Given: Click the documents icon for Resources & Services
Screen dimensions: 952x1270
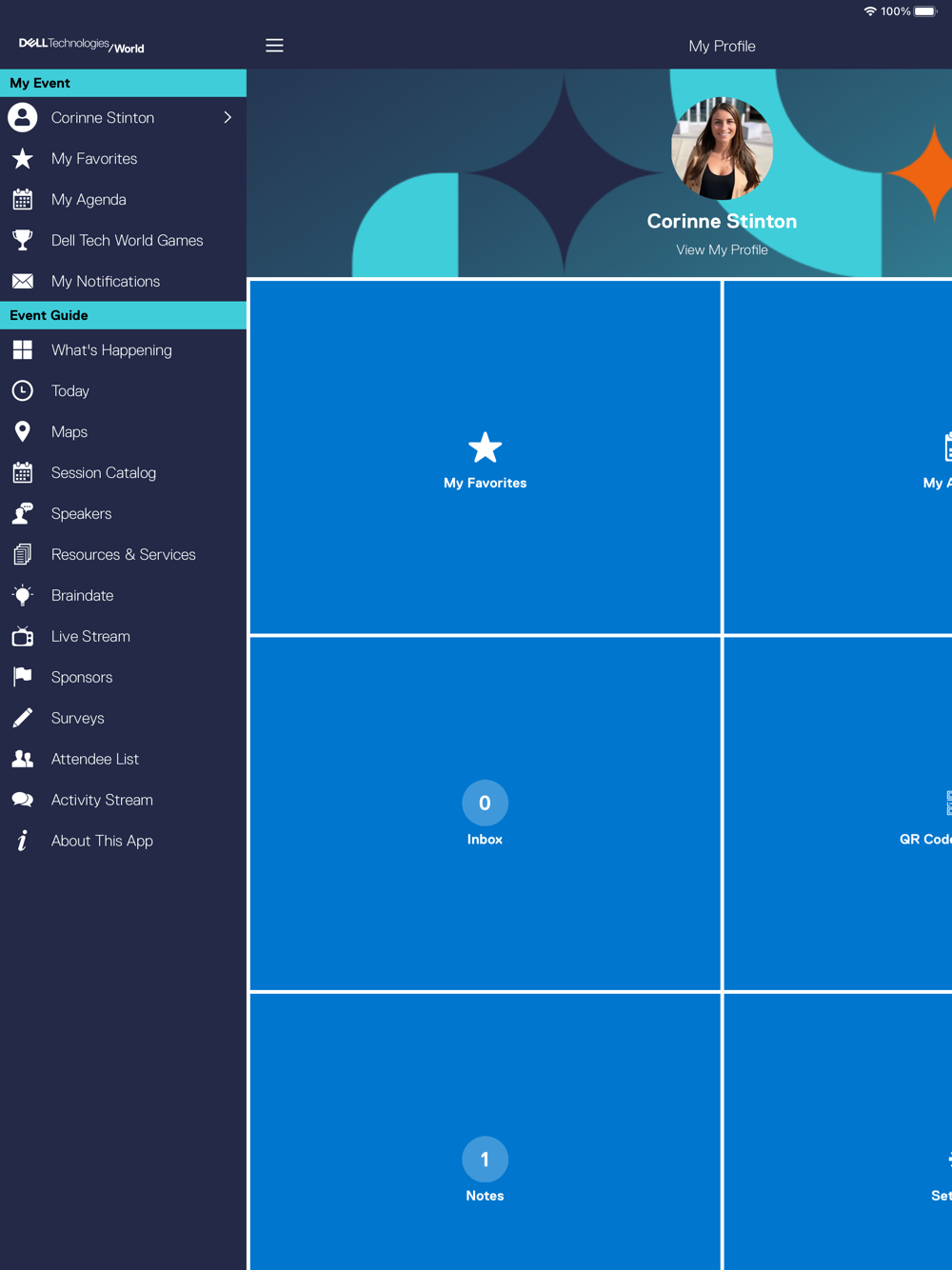Looking at the screenshot, I should (x=23, y=554).
